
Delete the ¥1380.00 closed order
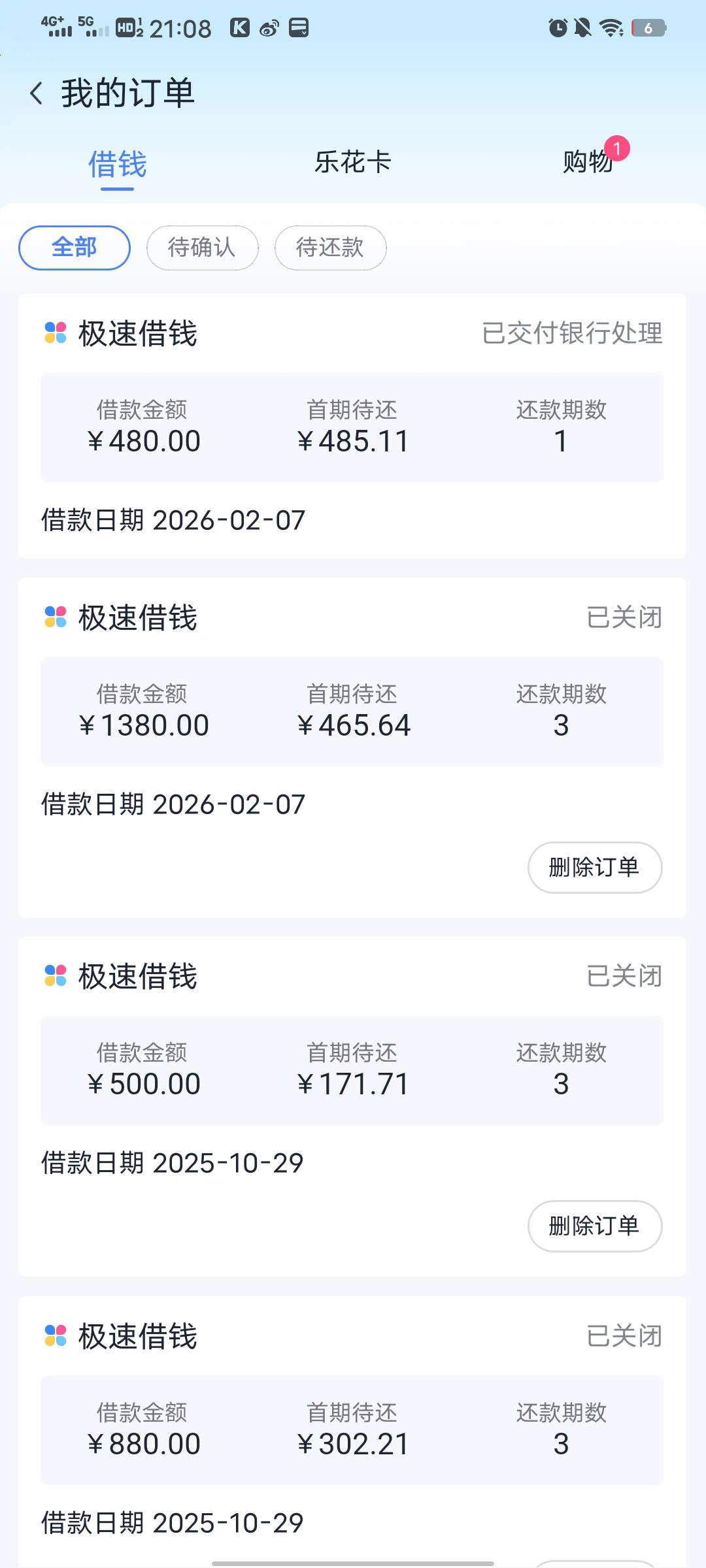[594, 867]
